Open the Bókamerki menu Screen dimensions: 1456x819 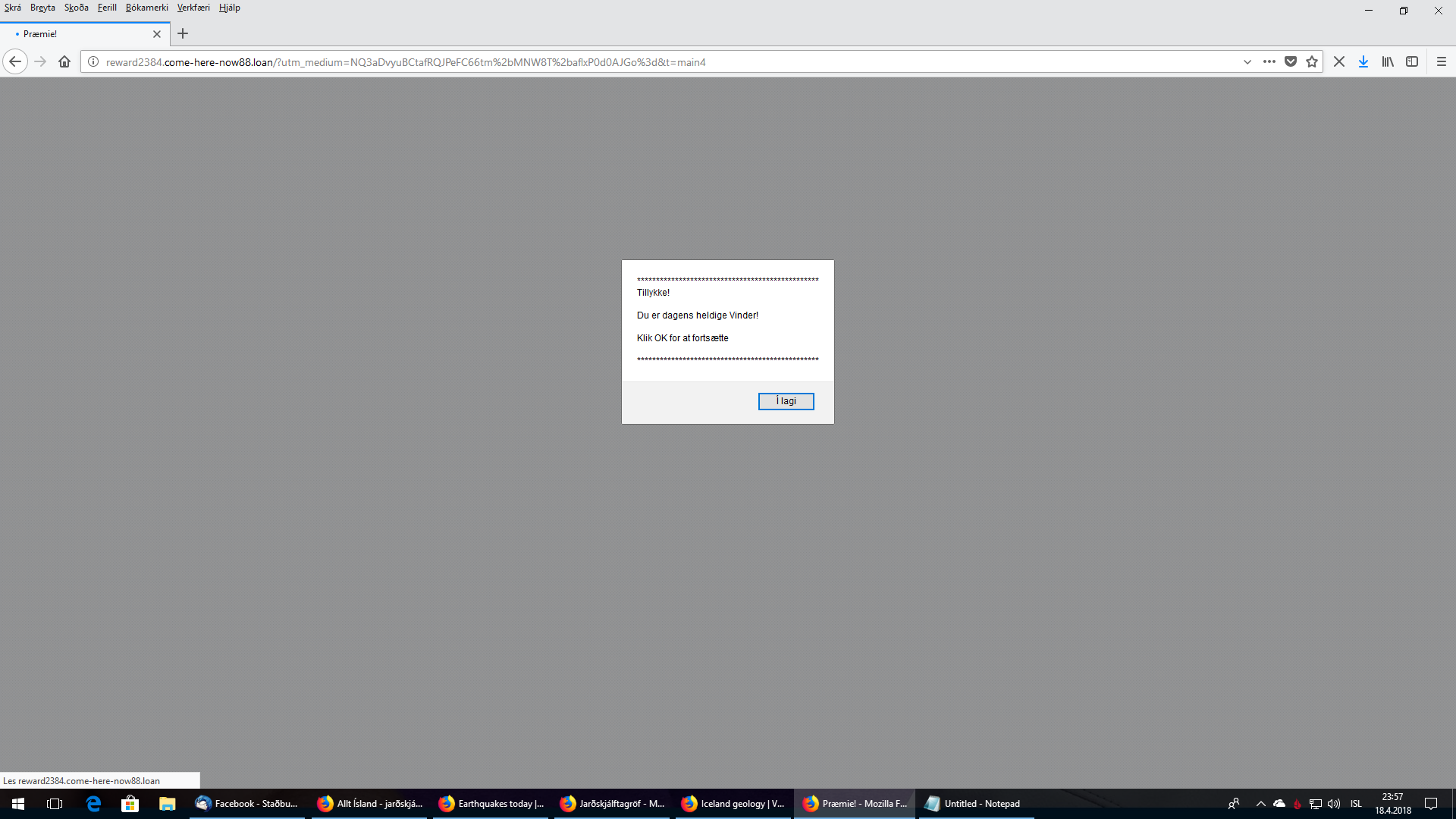coord(147,8)
